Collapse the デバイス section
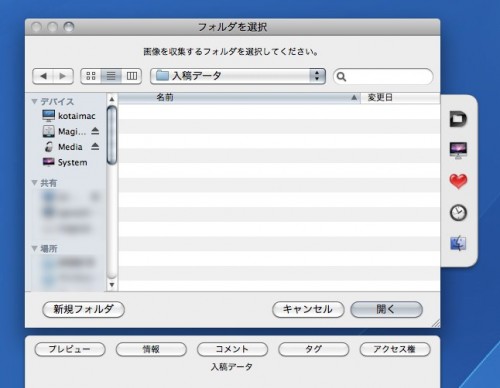The width and height of the screenshot is (500, 388). 34,101
